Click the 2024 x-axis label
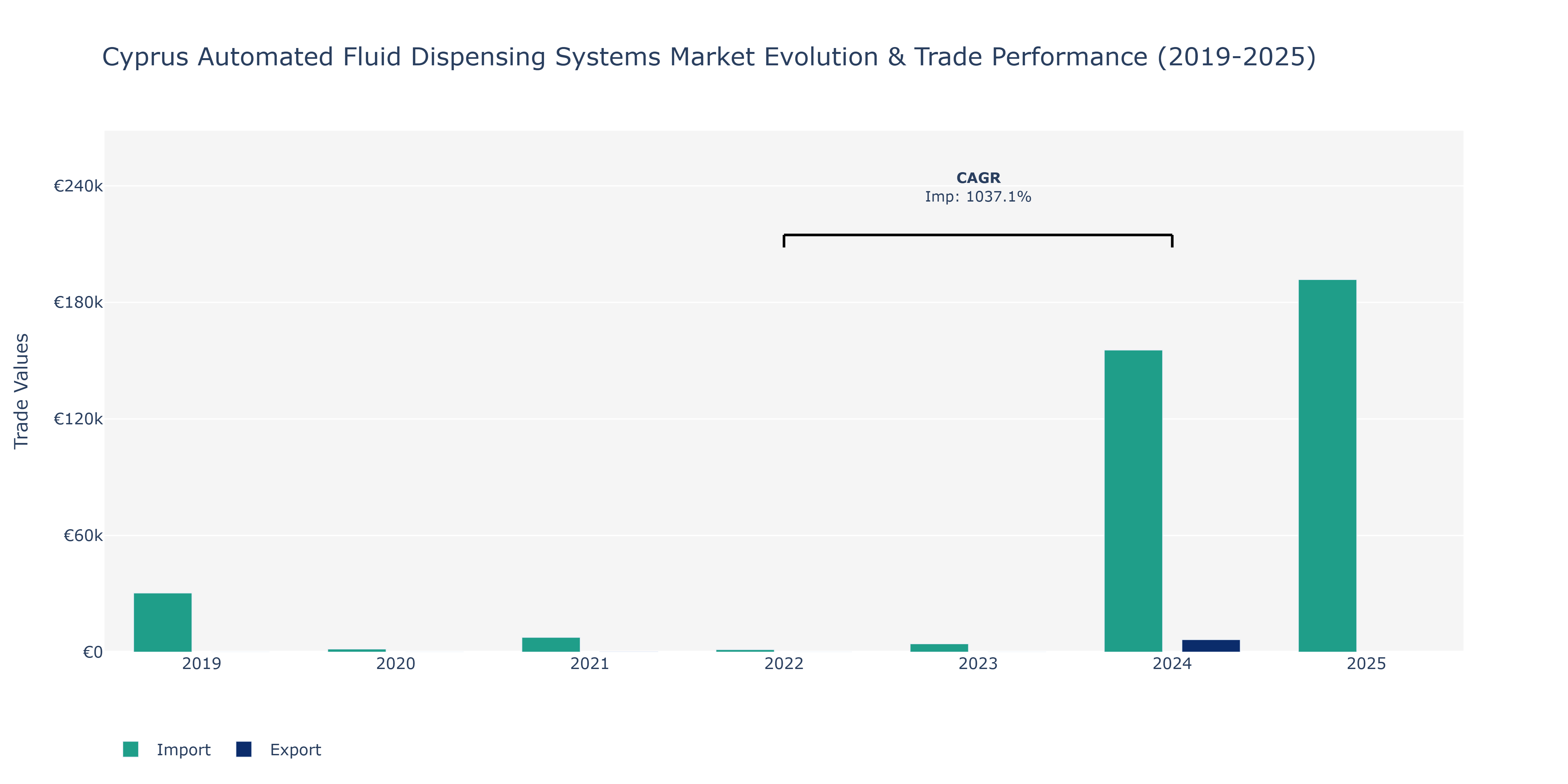 (1172, 663)
